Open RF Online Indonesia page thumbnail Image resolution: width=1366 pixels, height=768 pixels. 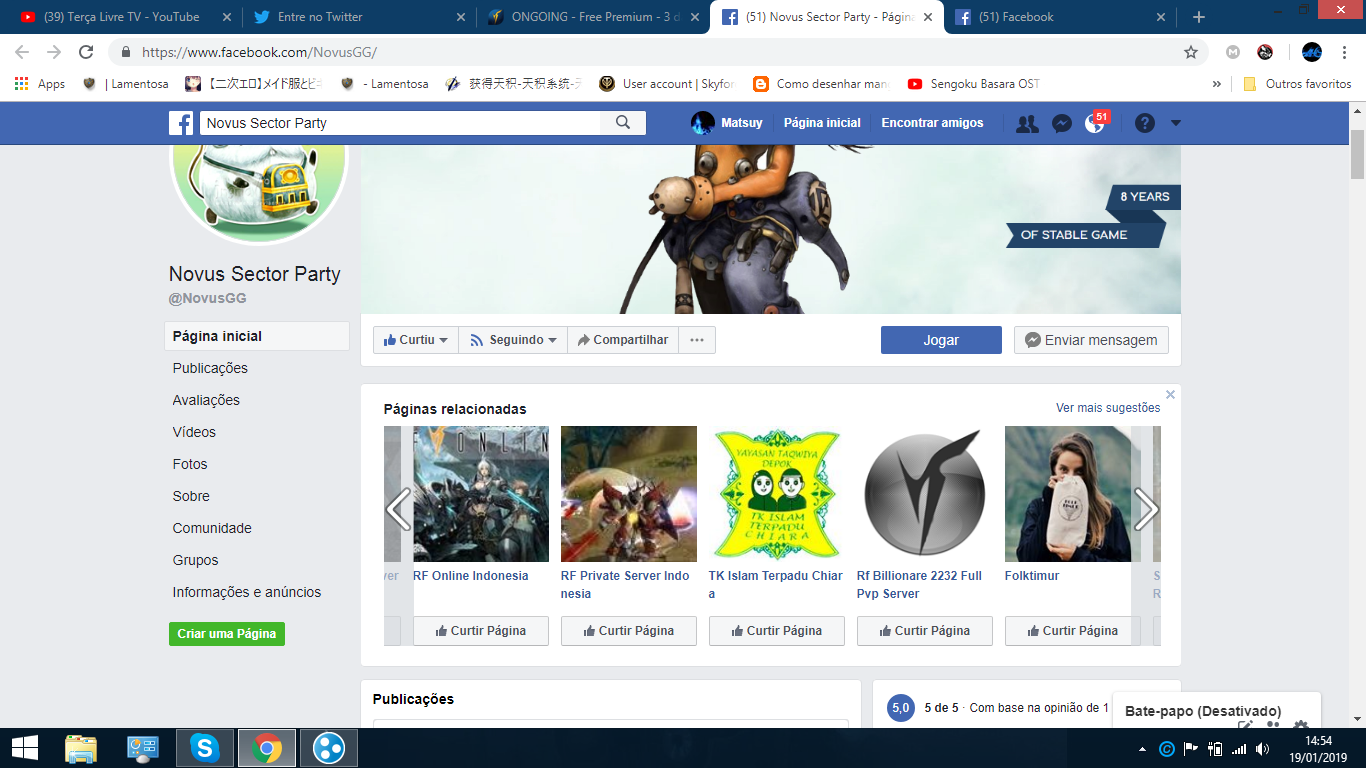[x=481, y=494]
